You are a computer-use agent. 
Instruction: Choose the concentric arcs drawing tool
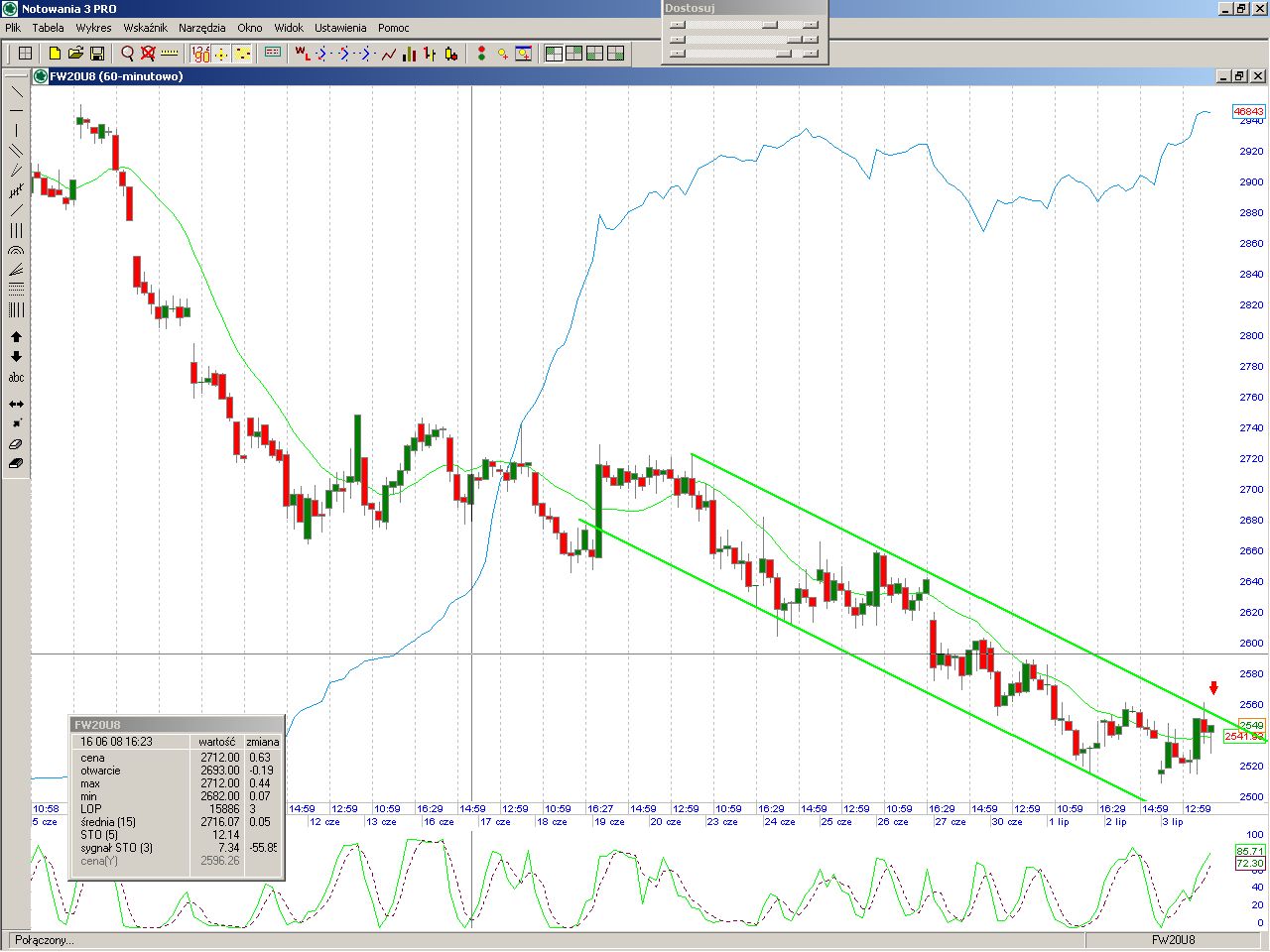click(16, 252)
